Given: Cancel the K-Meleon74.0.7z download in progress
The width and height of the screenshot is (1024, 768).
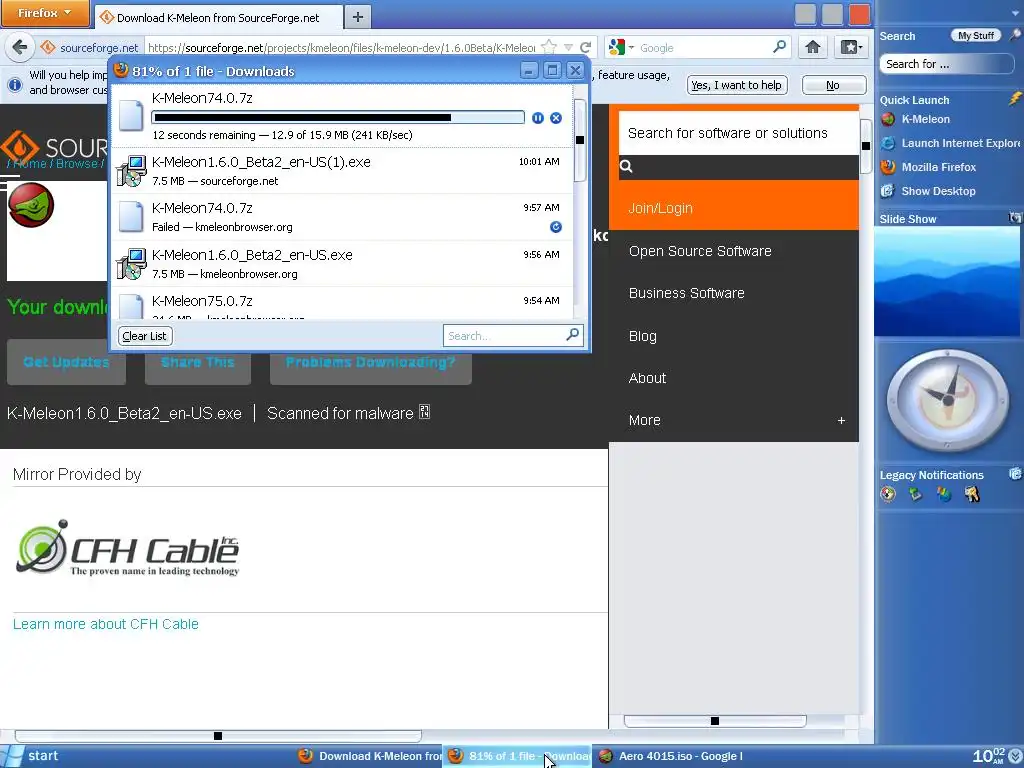Looking at the screenshot, I should [556, 118].
